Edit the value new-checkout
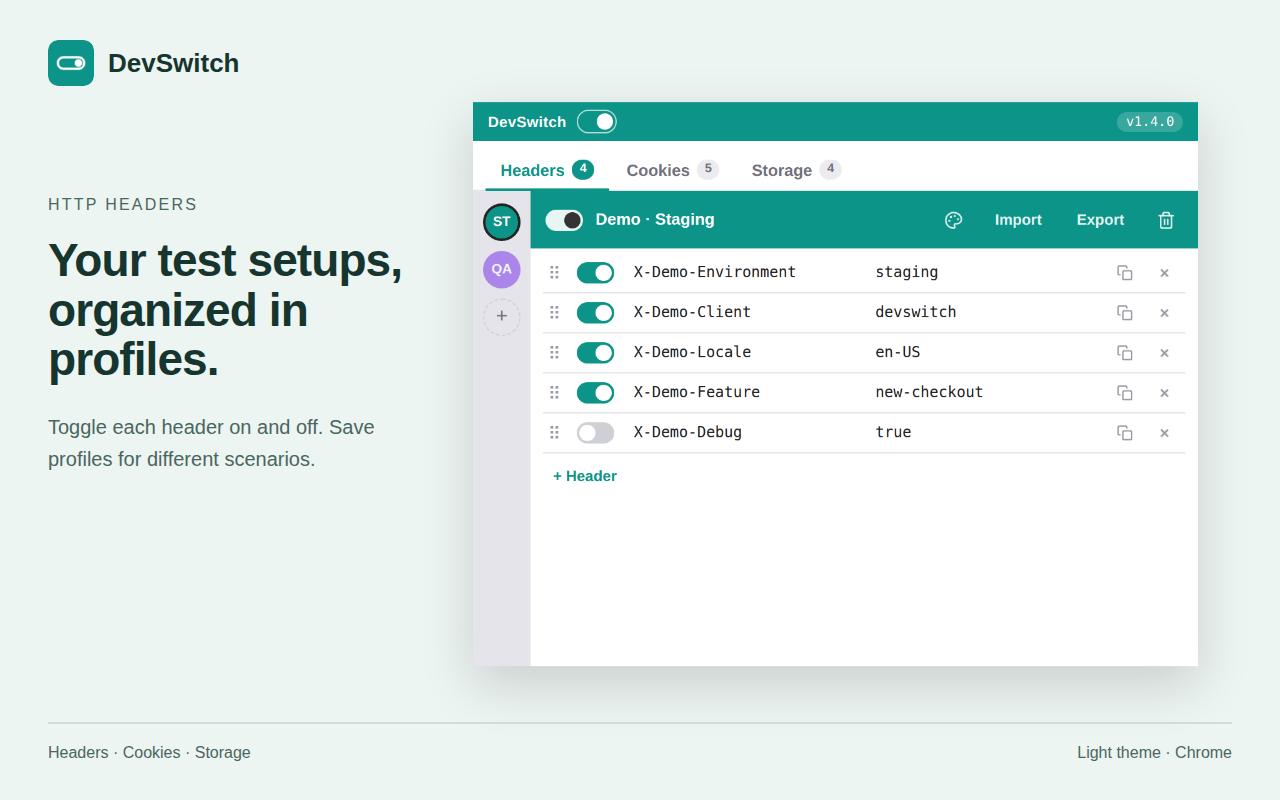Image resolution: width=1280 pixels, height=800 pixels. pyautogui.click(x=929, y=392)
